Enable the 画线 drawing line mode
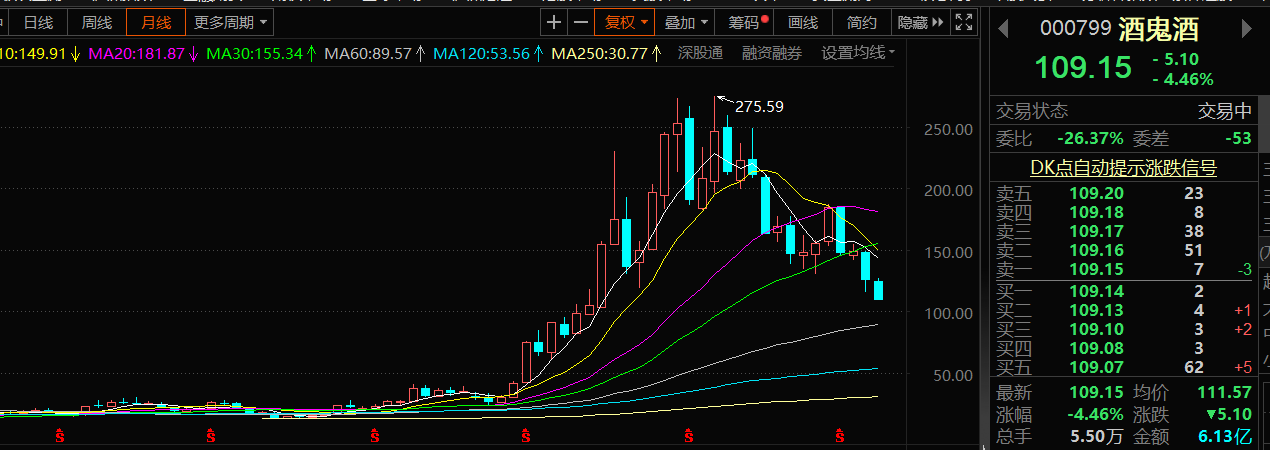 [803, 22]
